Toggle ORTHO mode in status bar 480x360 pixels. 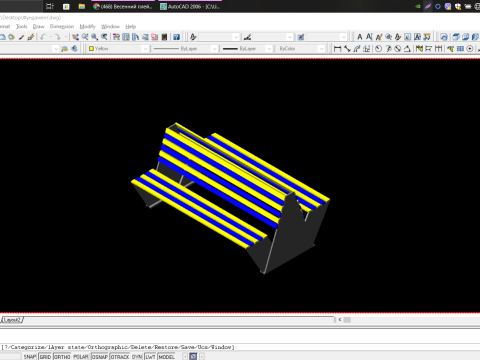click(x=62, y=357)
